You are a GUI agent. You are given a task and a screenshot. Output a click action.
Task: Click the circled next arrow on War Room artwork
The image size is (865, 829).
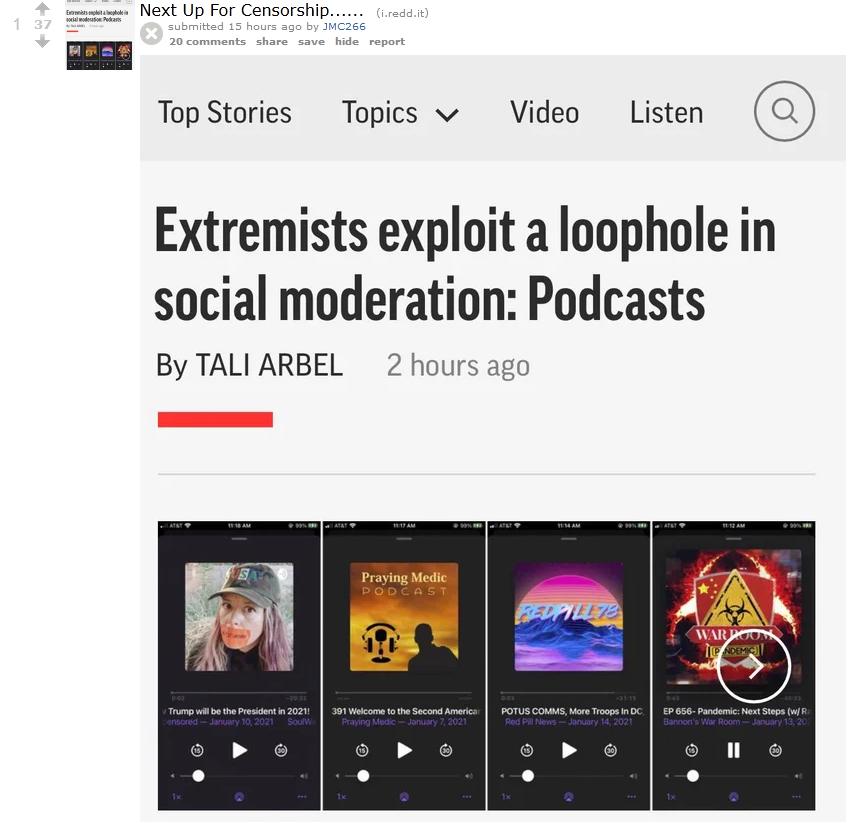click(754, 666)
